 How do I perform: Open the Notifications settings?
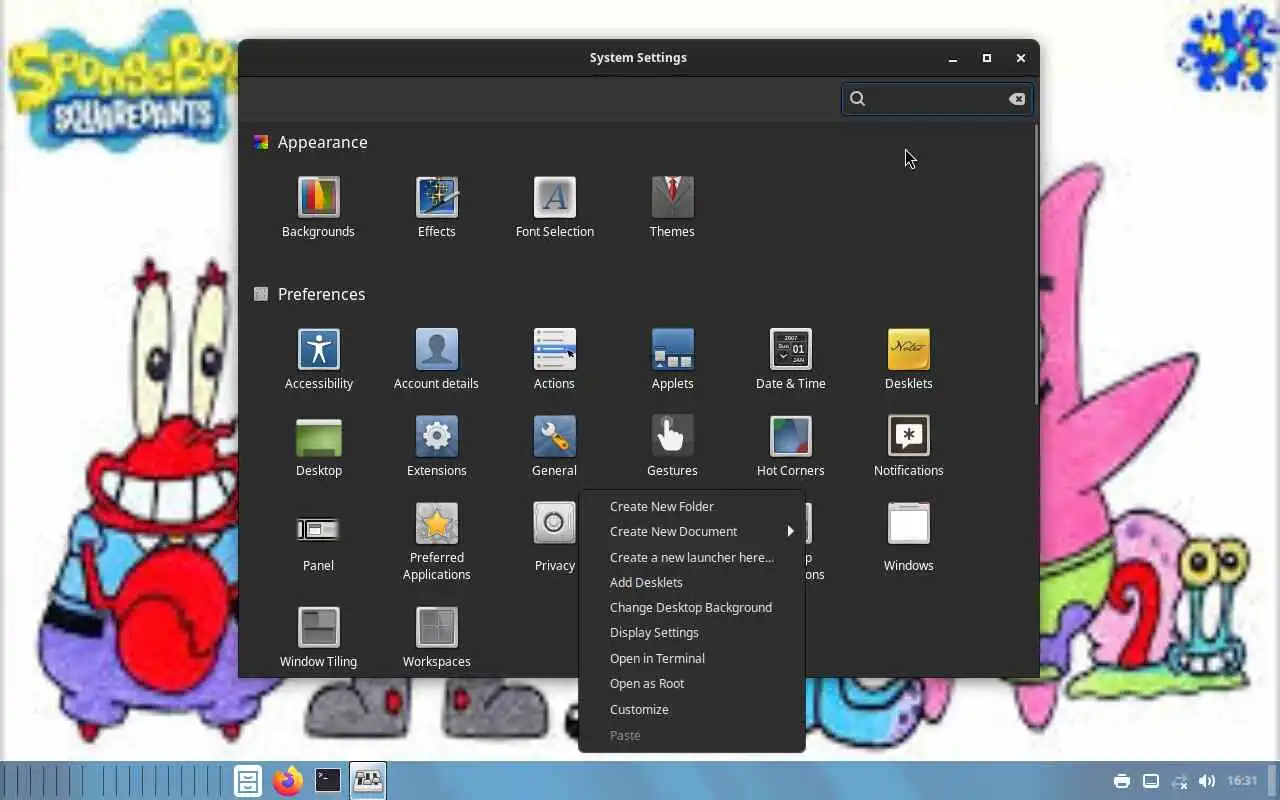point(909,446)
